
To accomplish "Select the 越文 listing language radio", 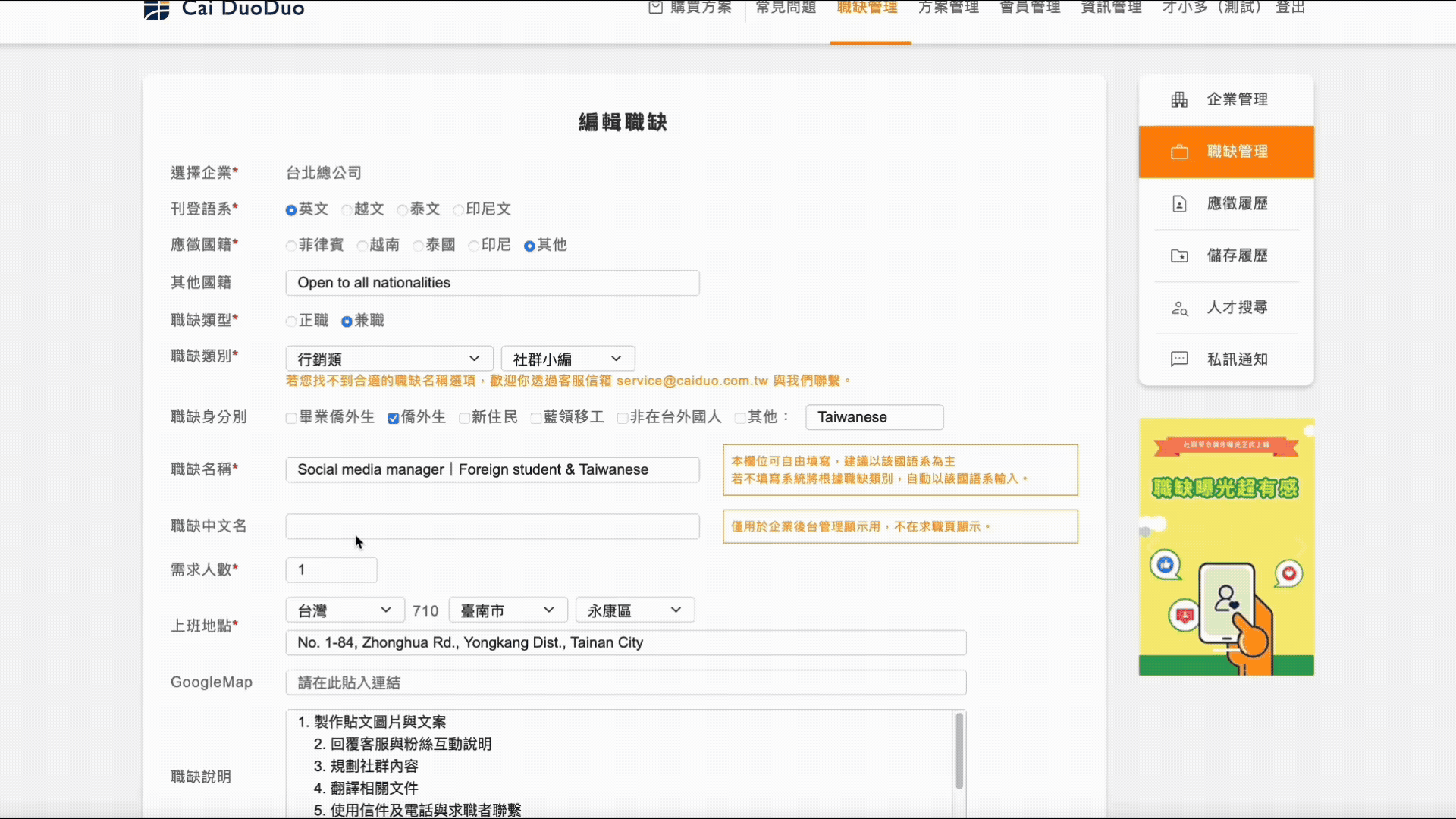I will click(x=347, y=210).
